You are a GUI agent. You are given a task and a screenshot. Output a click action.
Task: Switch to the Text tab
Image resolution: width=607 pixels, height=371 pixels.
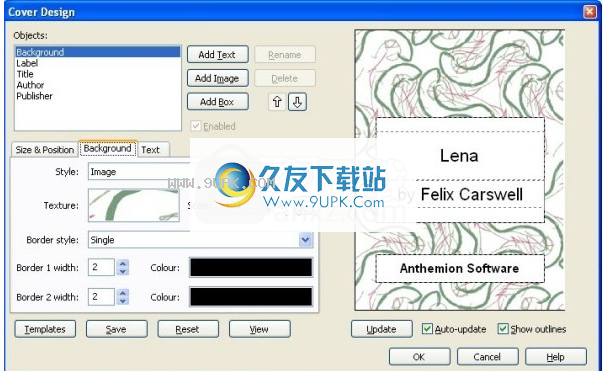point(150,149)
